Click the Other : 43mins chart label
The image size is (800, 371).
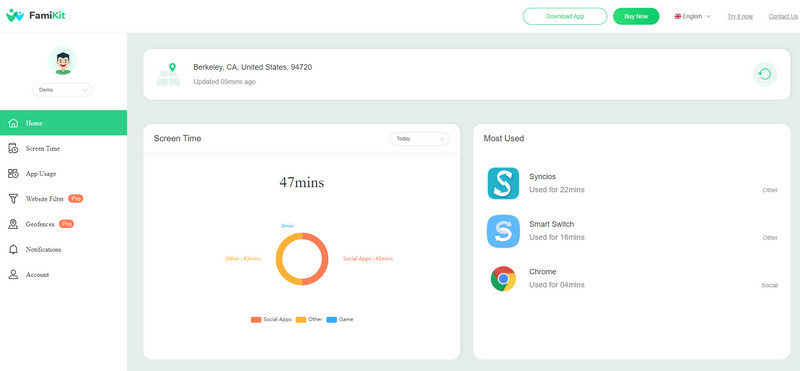tap(243, 259)
